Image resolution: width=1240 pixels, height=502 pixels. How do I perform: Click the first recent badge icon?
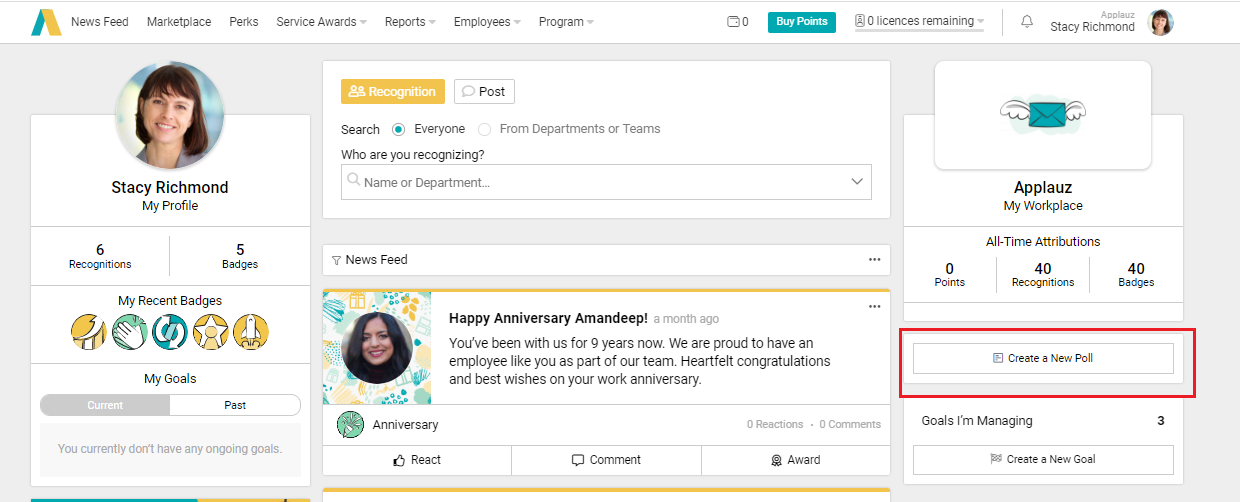coord(89,332)
